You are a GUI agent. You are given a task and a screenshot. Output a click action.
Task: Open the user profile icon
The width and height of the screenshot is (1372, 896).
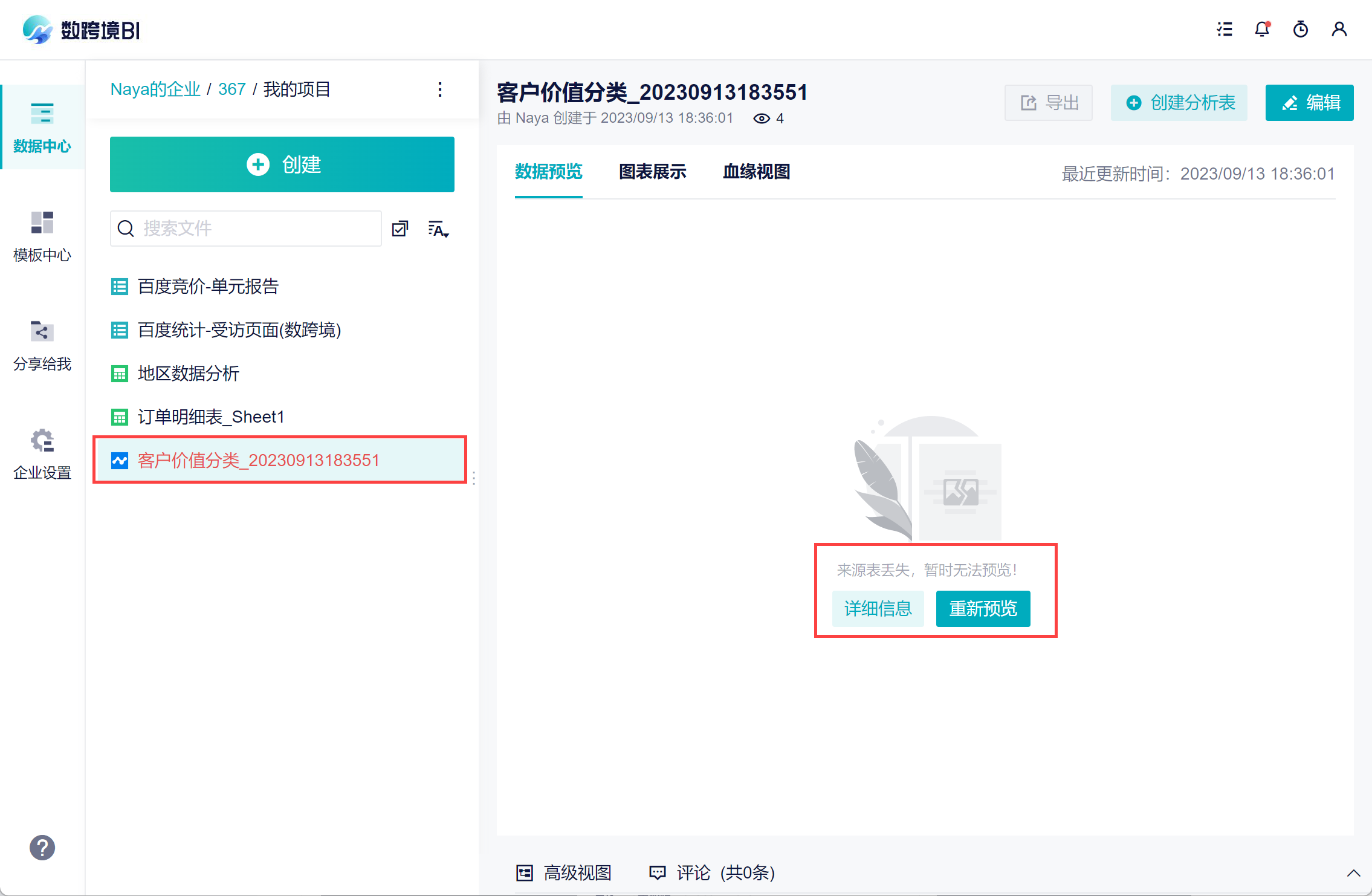pyautogui.click(x=1339, y=29)
